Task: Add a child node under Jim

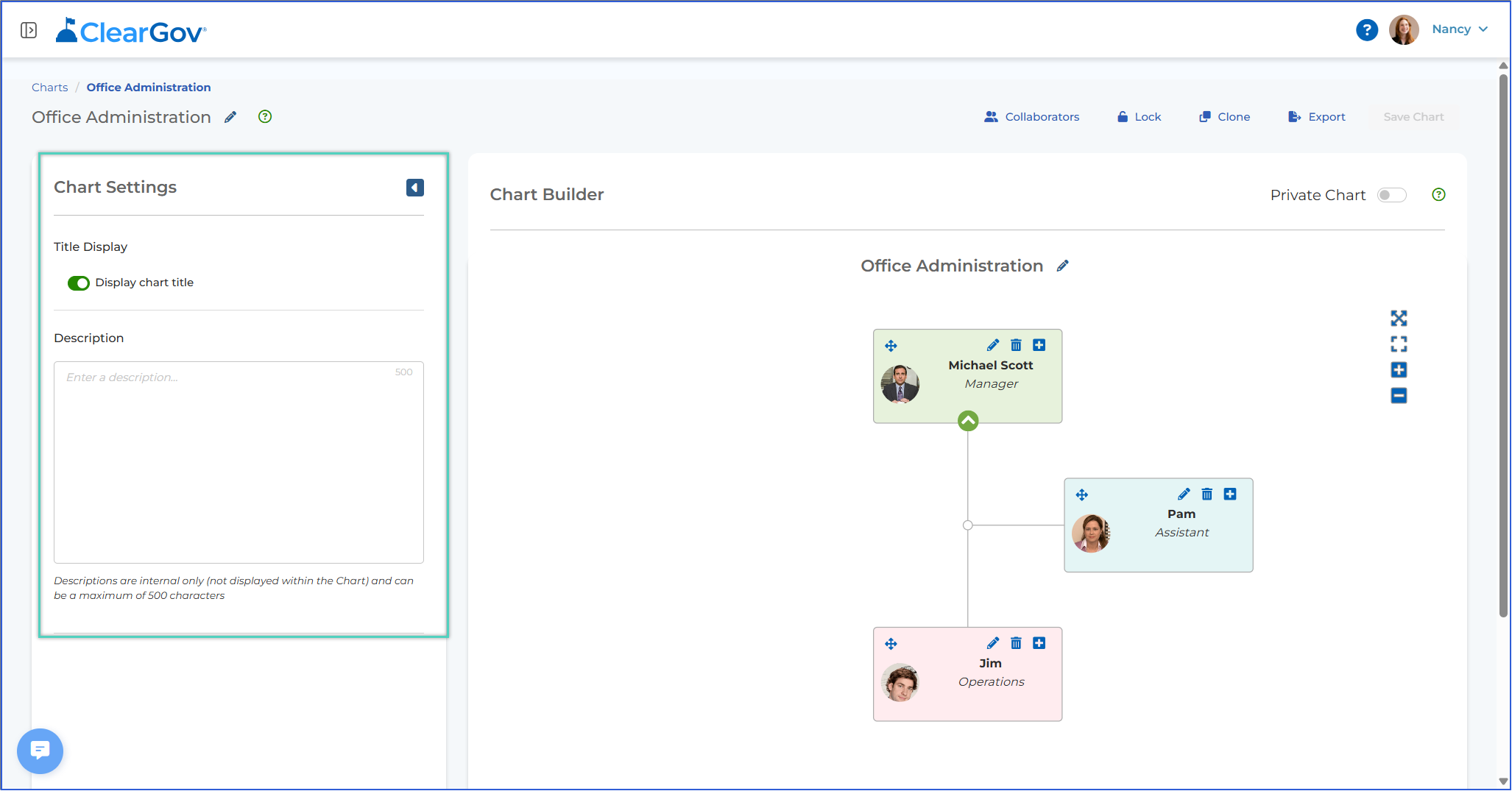Action: coord(1039,643)
